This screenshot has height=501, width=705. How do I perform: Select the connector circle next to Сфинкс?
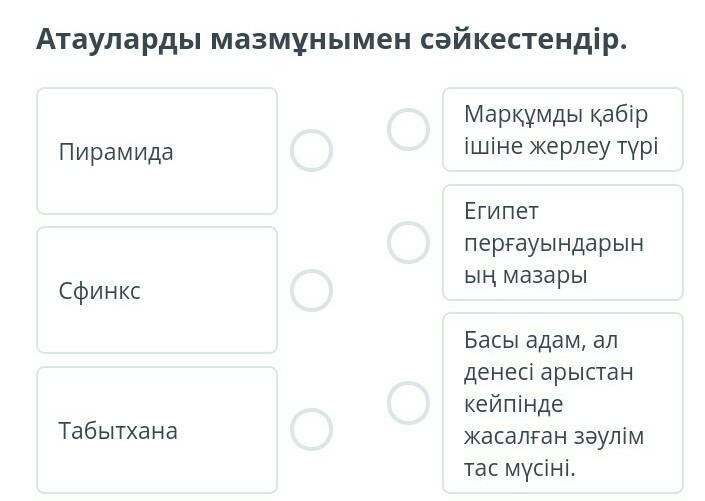(x=311, y=291)
